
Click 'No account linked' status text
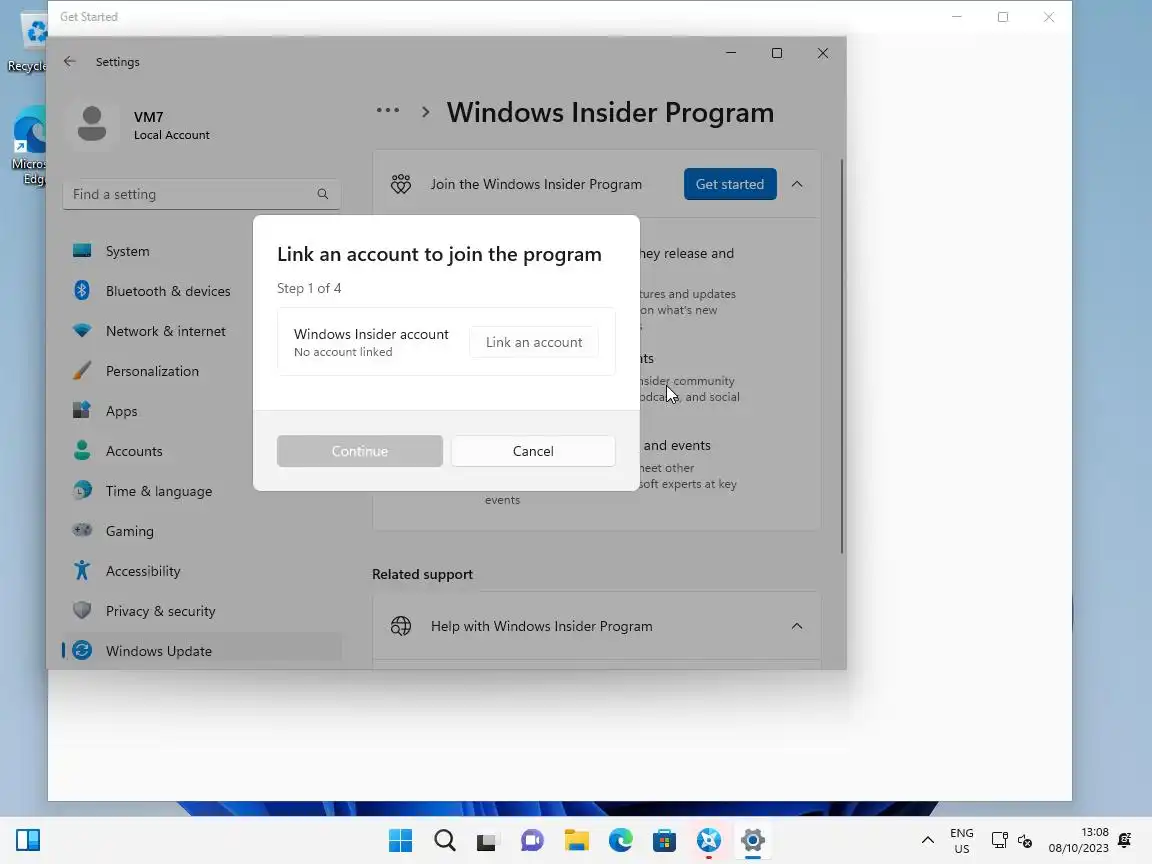(343, 352)
